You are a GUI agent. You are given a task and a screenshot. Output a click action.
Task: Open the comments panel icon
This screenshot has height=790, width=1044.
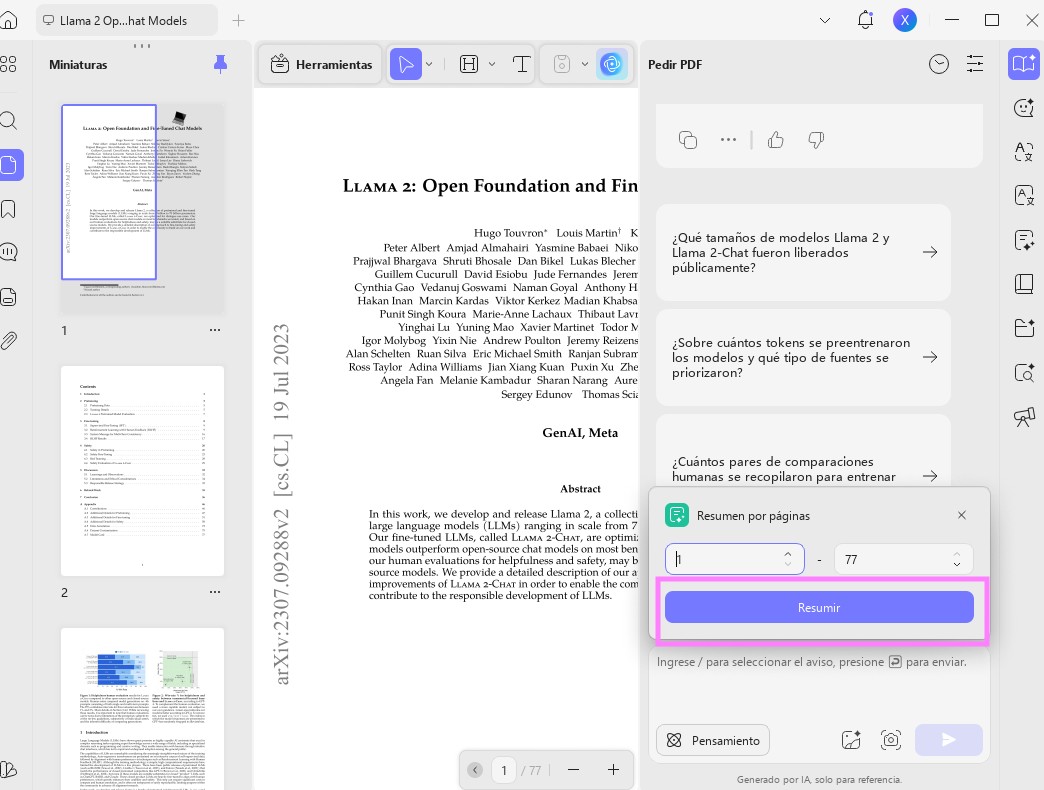[x=8, y=252]
